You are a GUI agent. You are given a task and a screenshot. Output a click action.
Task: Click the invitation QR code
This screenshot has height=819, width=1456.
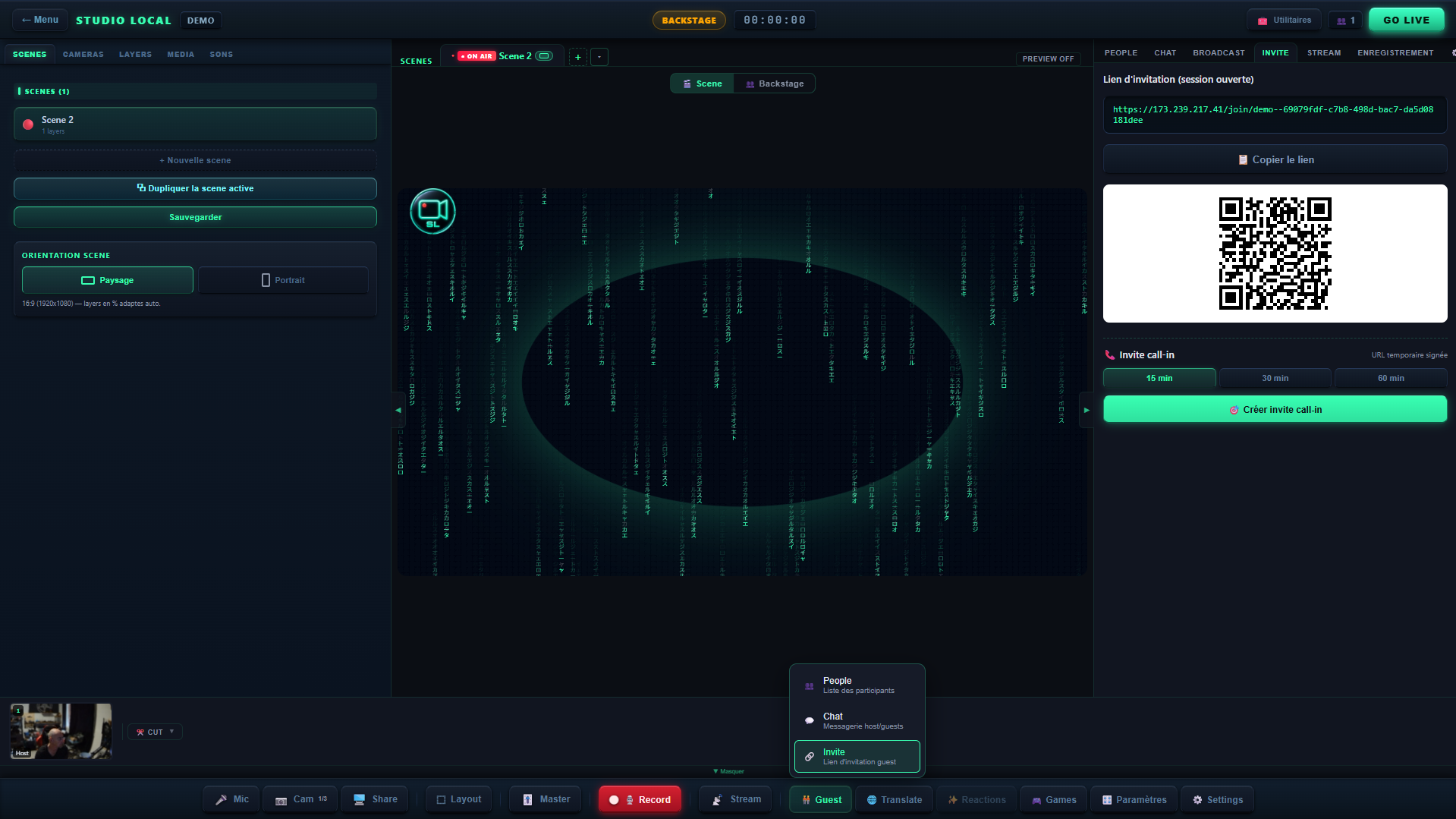[x=1275, y=254]
